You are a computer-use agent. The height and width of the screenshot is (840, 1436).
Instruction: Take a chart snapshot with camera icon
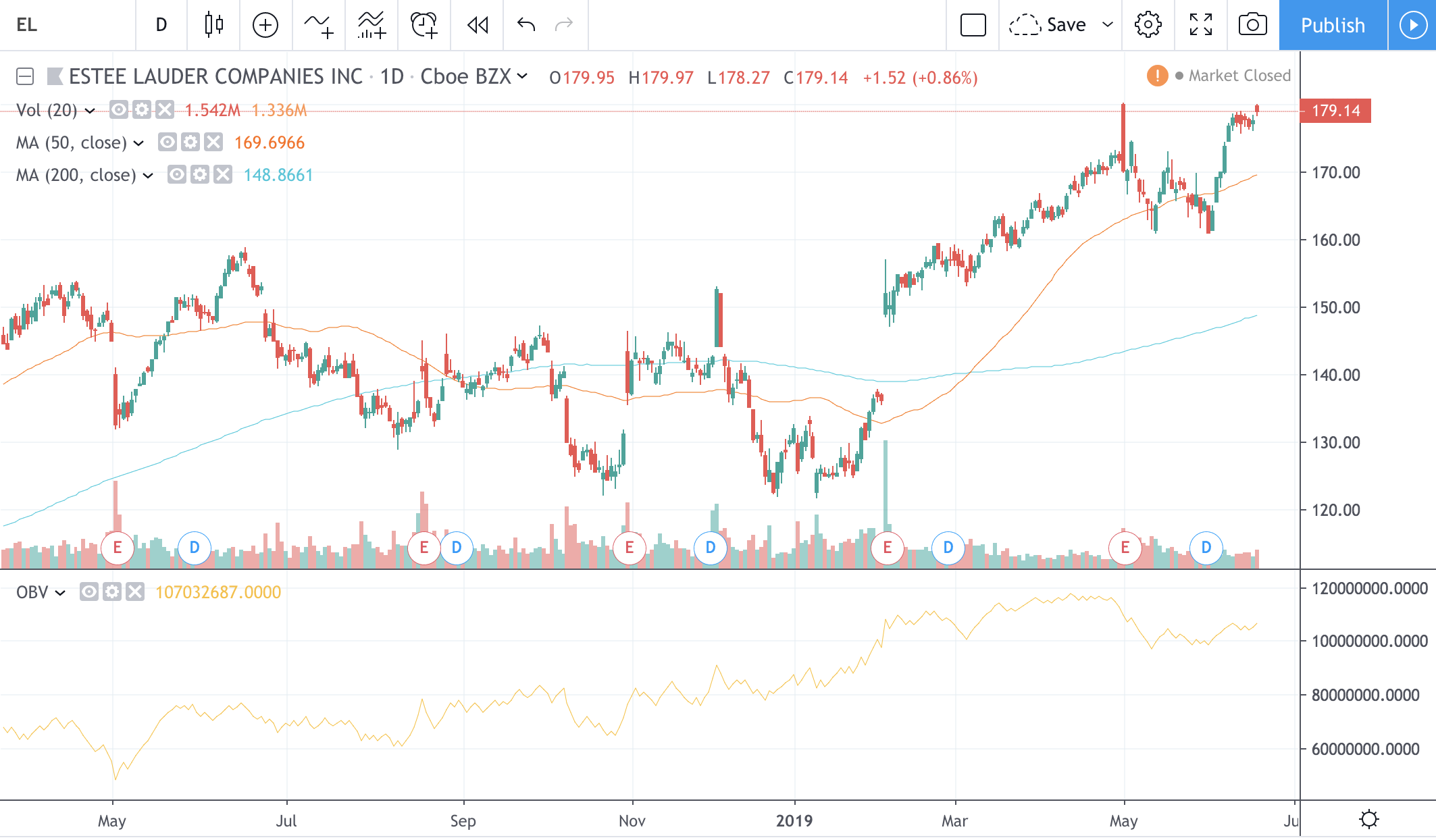[x=1253, y=25]
